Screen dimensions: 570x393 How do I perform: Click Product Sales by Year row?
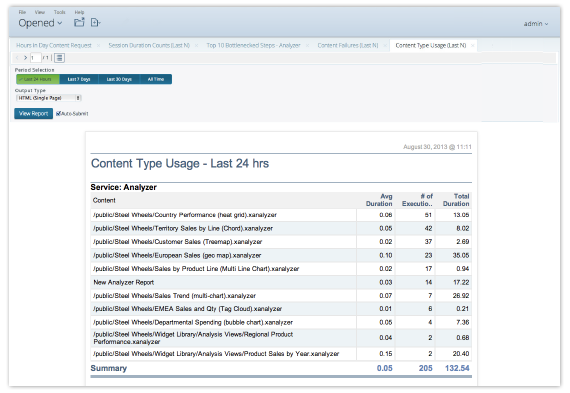pos(281,354)
